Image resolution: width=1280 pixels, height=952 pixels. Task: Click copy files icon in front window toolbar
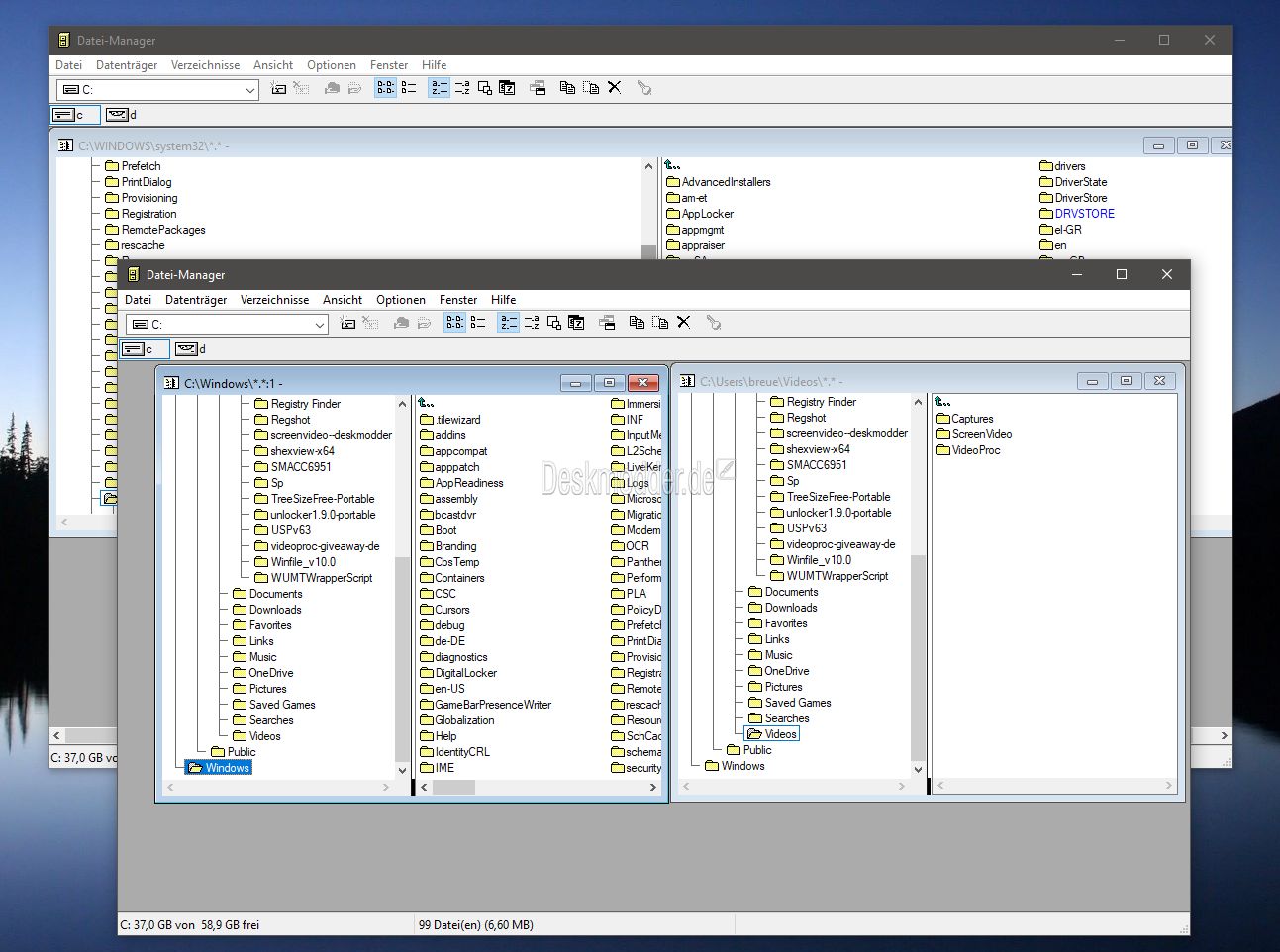[x=637, y=323]
